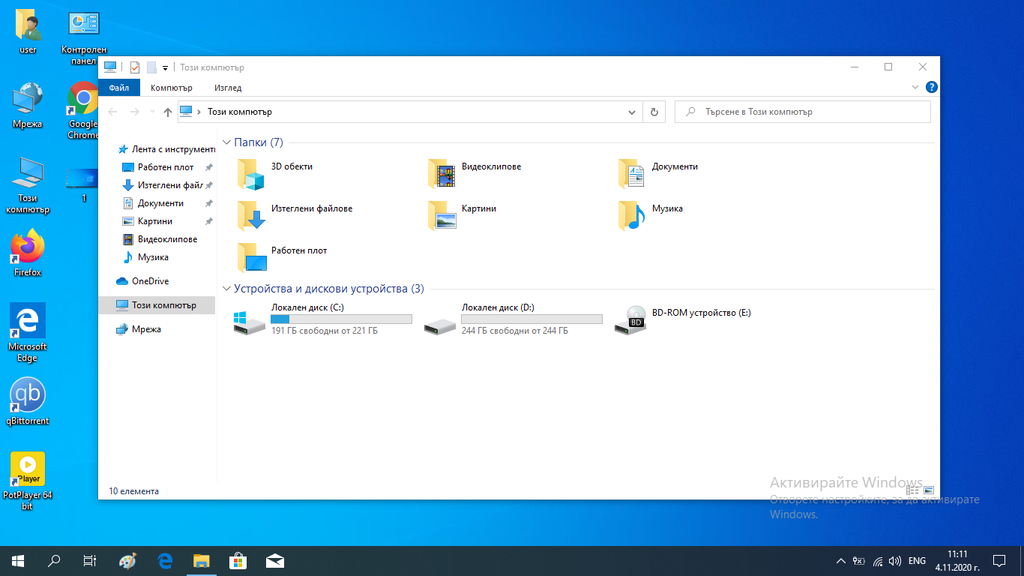Click the refresh button beside address bar
1024x576 pixels.
tap(654, 112)
